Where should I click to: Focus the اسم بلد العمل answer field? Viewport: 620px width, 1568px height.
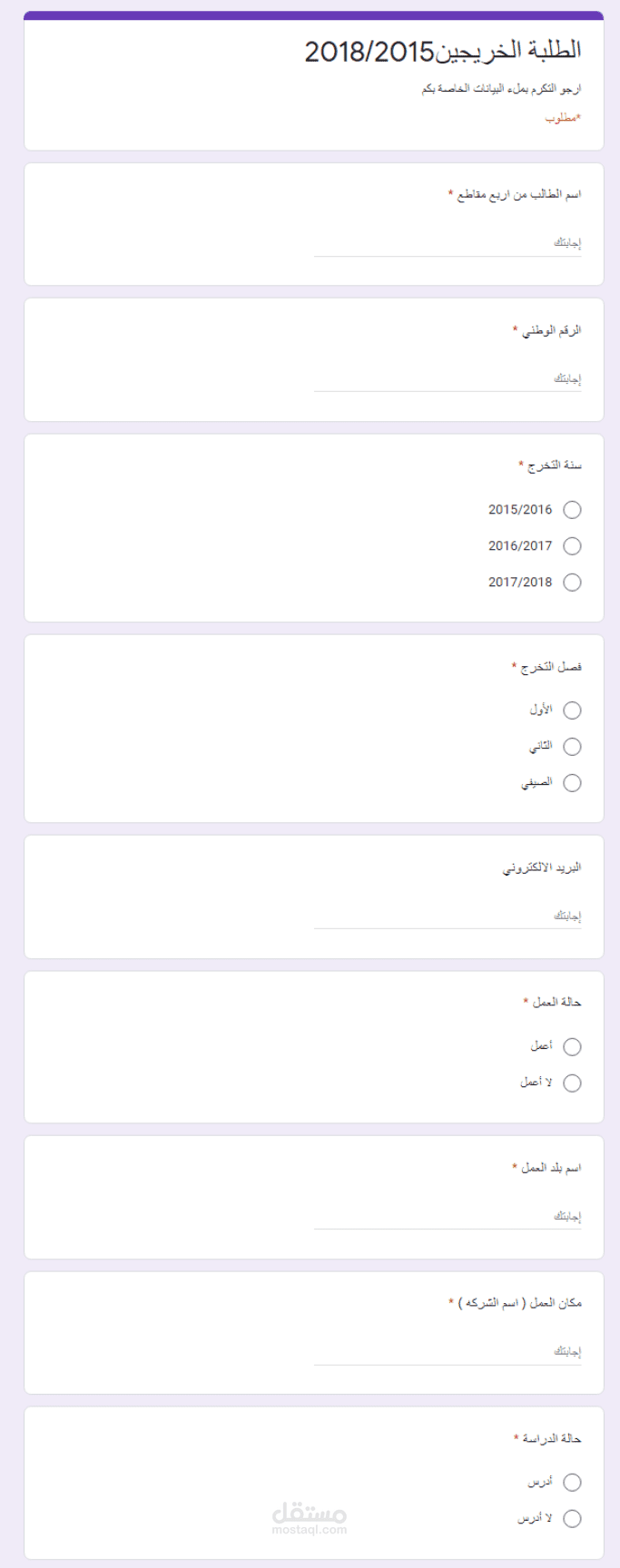[x=448, y=1217]
